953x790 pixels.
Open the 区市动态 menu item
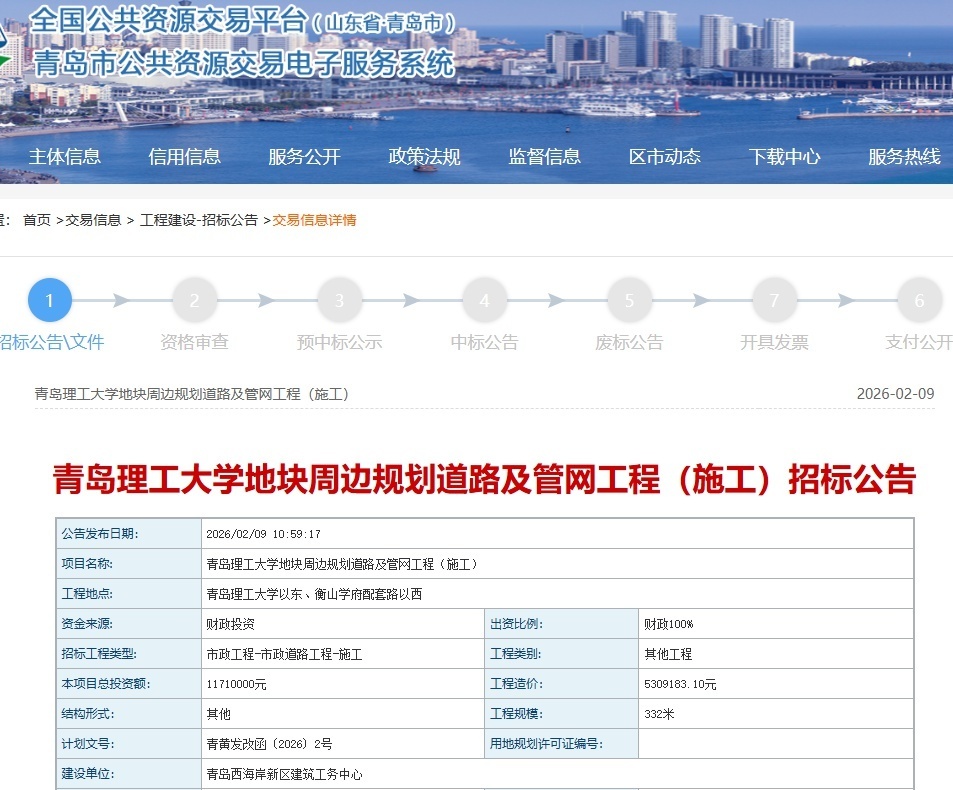[664, 155]
